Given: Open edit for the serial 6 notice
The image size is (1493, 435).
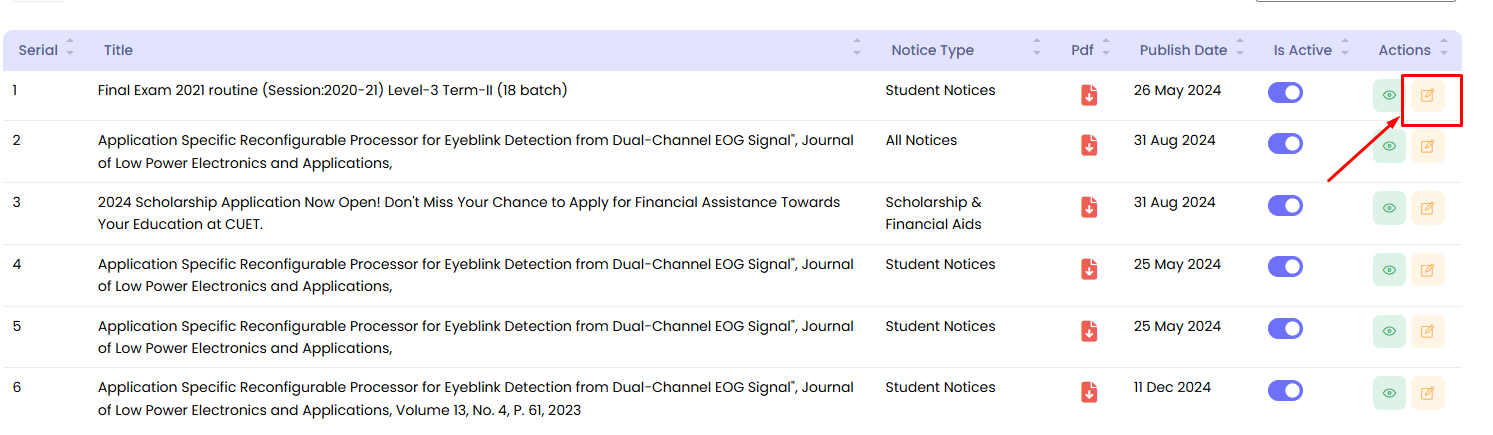Looking at the screenshot, I should pos(1427,392).
